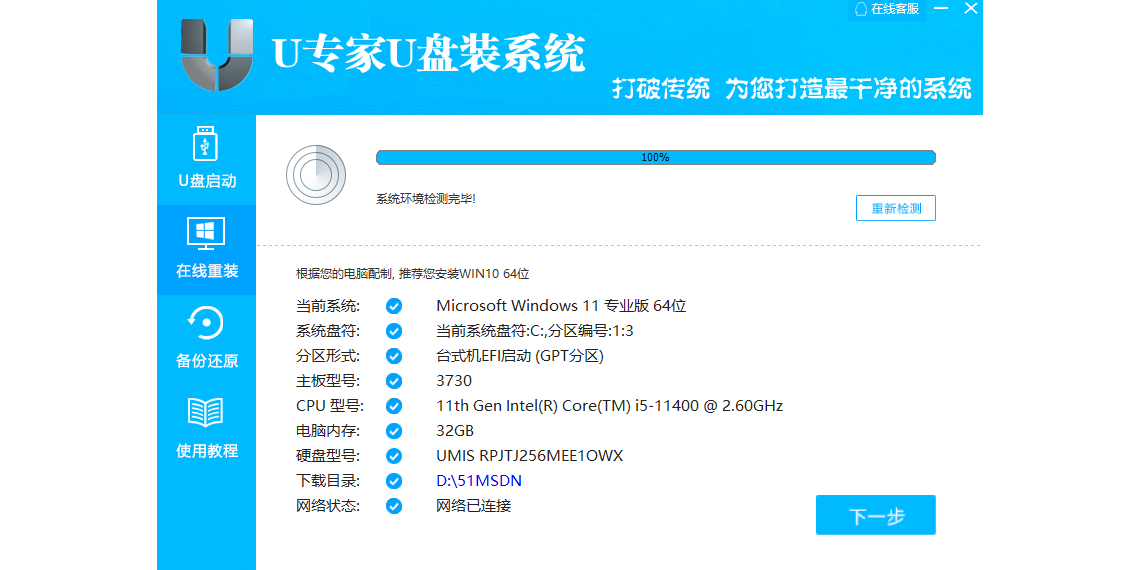Screen dimensions: 1140x570
Task: Click the slogan 打破传统 为您打造最干净的系统
Action: click(x=790, y=89)
